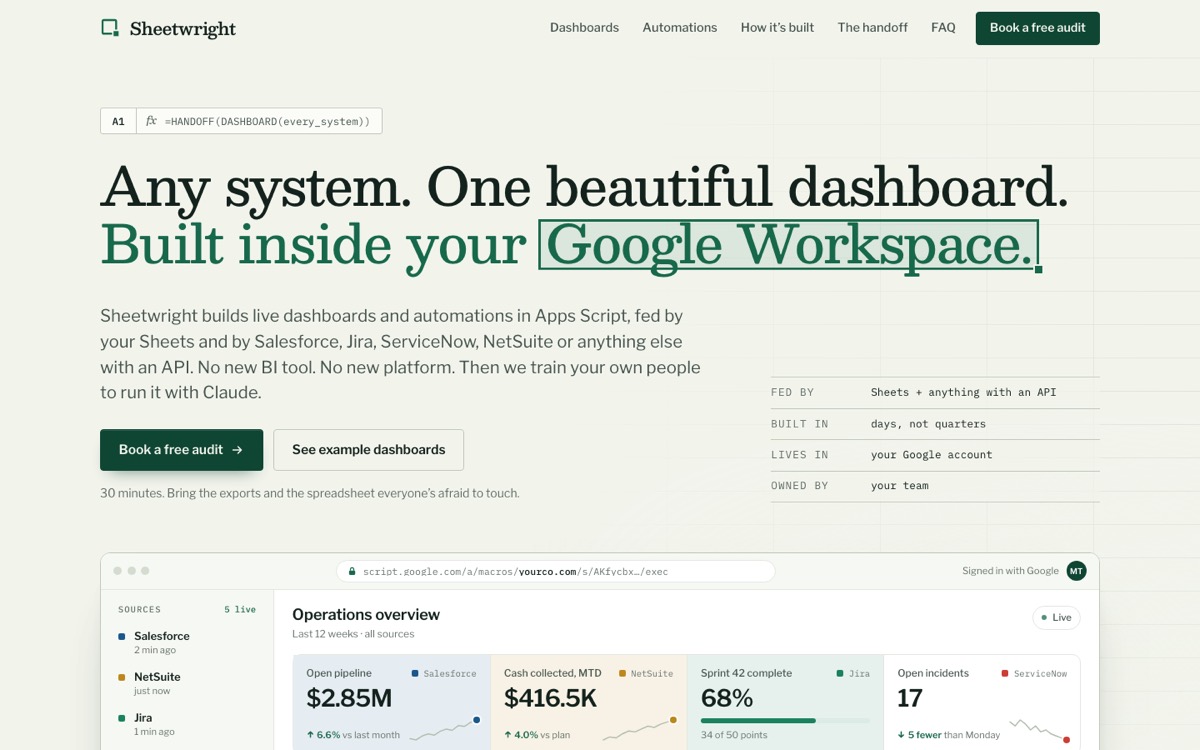1200x750 pixels.
Task: Click Sprint 42 complete progress bar
Action: coord(785,720)
